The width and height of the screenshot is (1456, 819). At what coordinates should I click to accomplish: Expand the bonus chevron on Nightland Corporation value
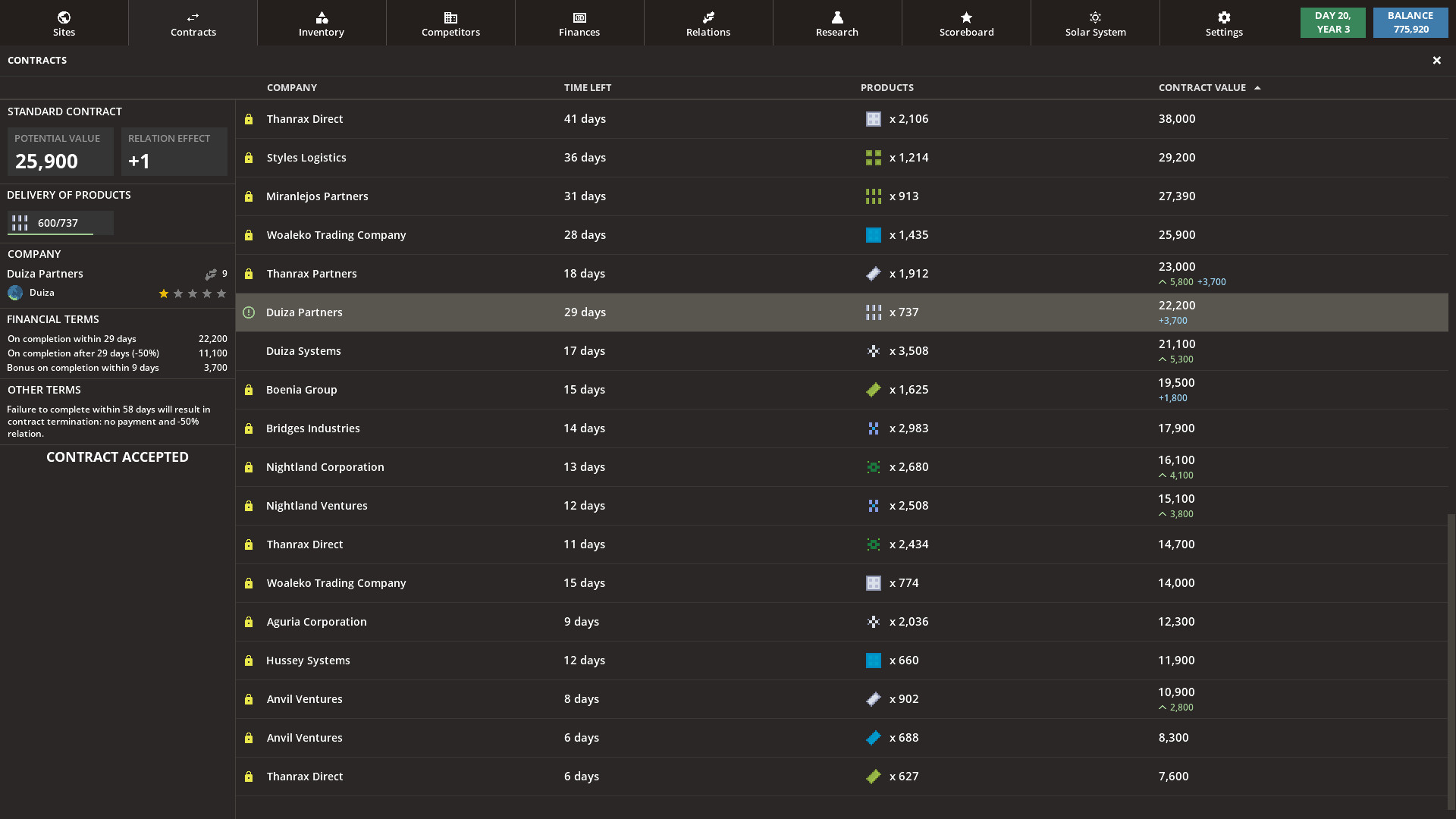coord(1163,475)
